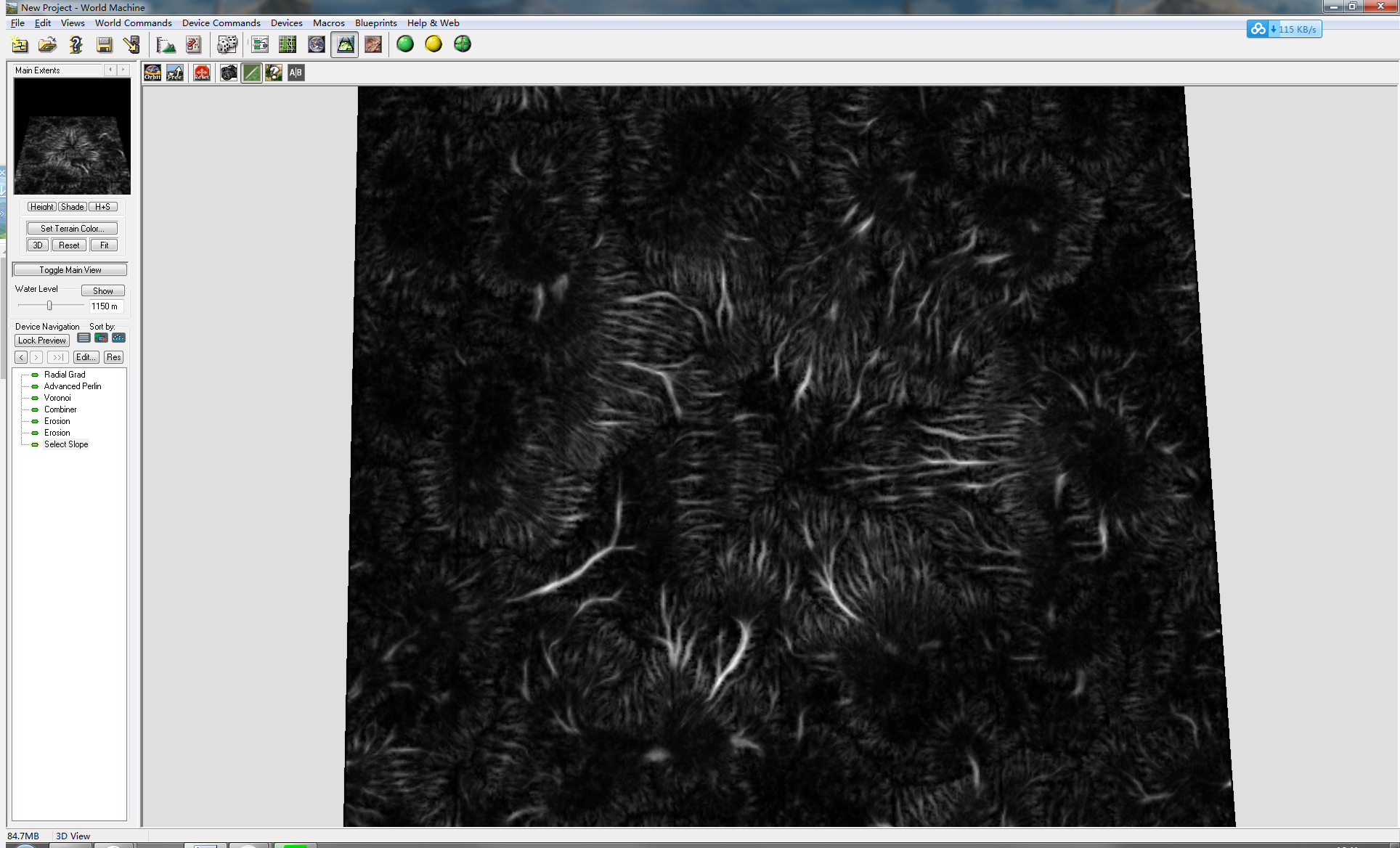Click the green build sphere icon
The width and height of the screenshot is (1400, 848).
[405, 44]
